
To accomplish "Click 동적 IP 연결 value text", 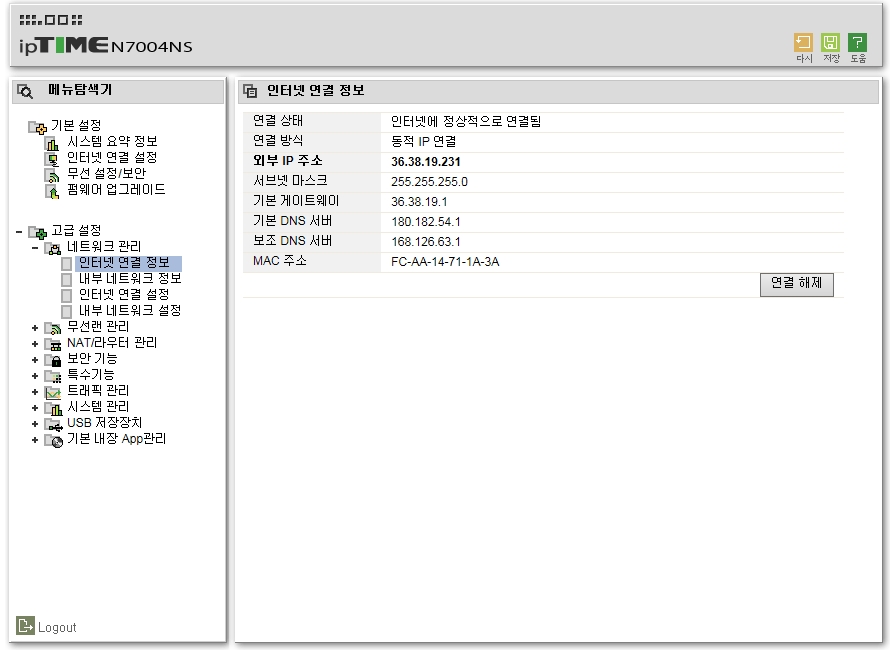I will point(424,141).
